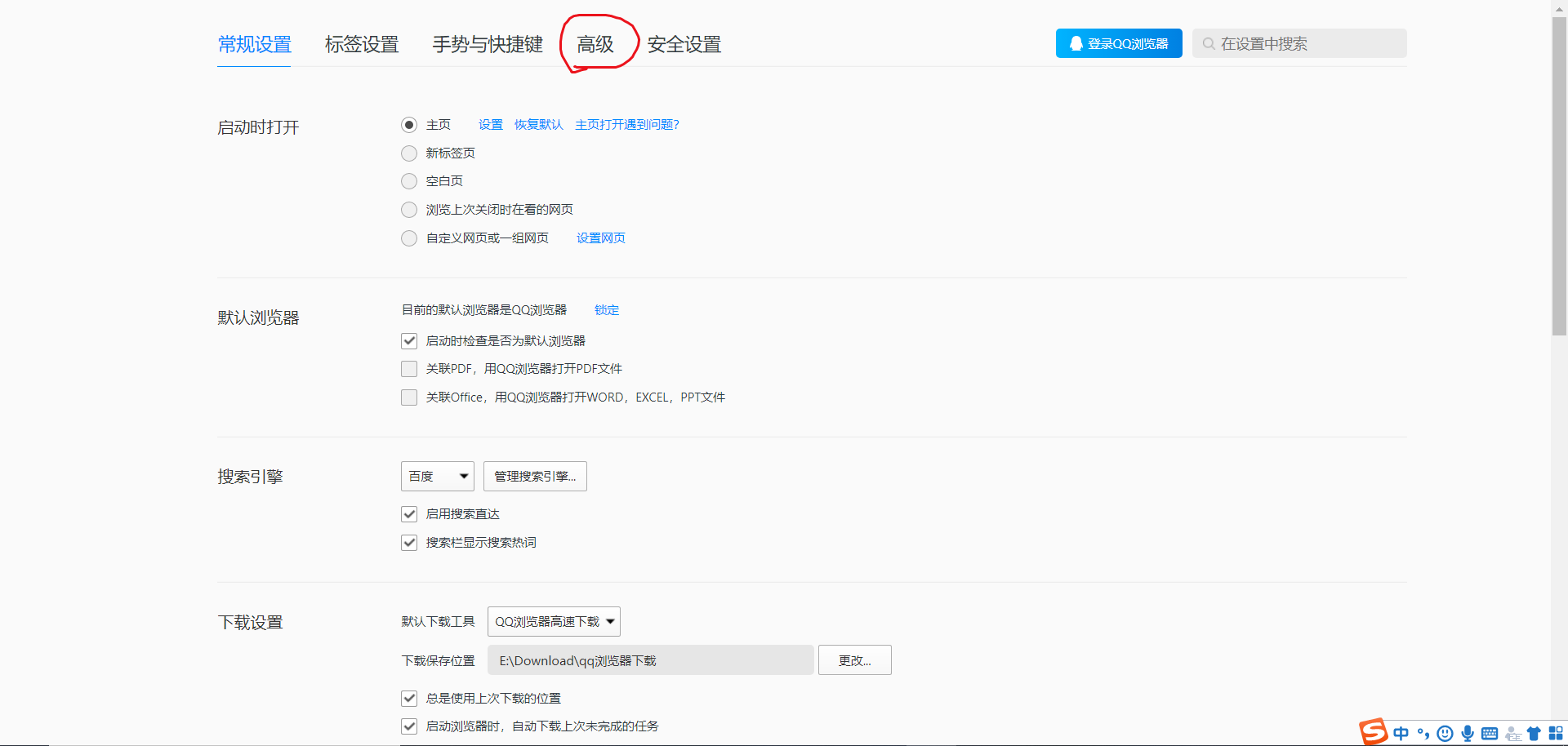The height and width of the screenshot is (746, 1568).
Task: Select the 新标签页 radio option
Action: (x=409, y=153)
